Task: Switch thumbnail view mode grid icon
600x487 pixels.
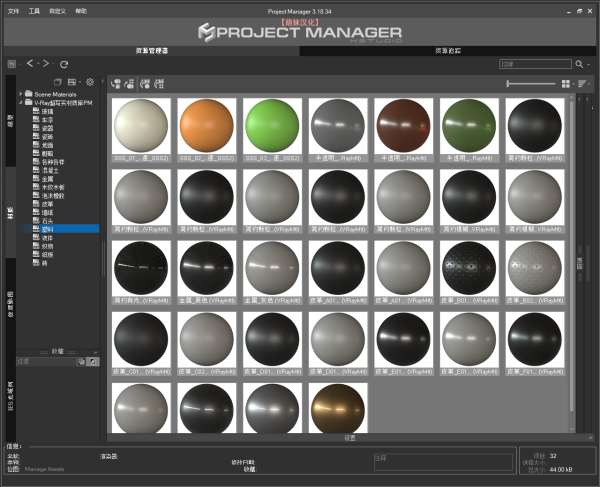Action: (x=565, y=84)
